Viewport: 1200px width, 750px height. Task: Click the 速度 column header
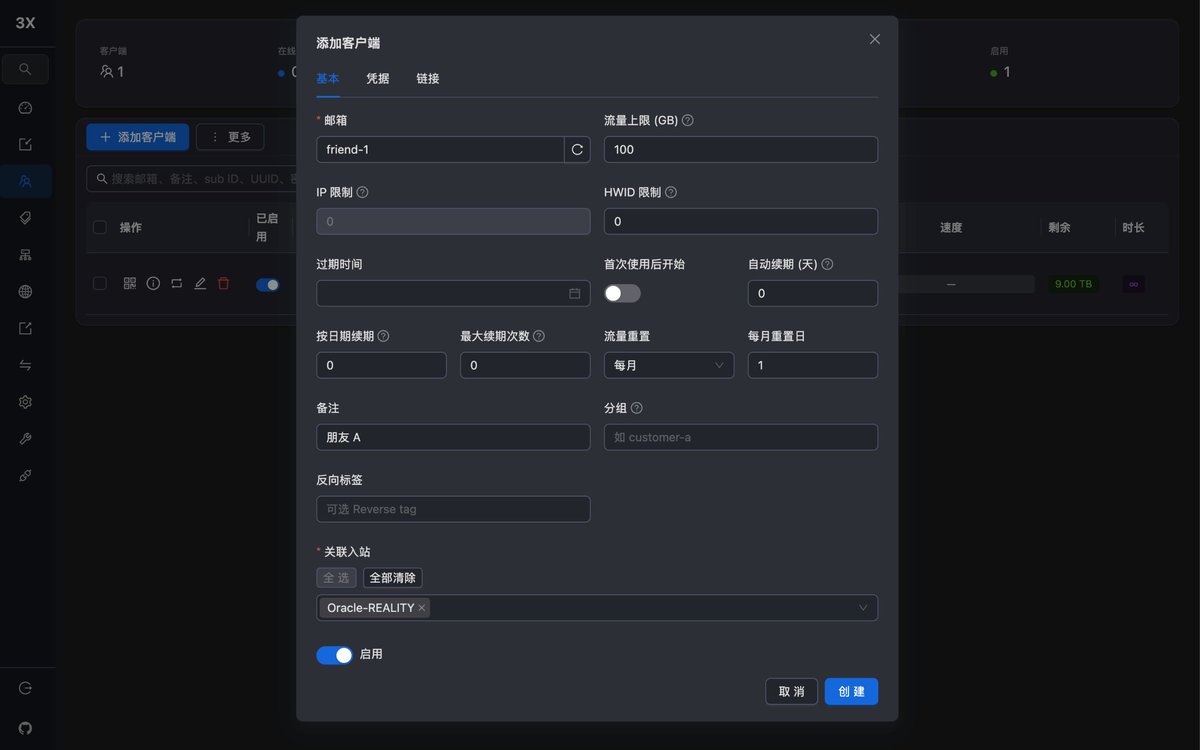(x=951, y=228)
